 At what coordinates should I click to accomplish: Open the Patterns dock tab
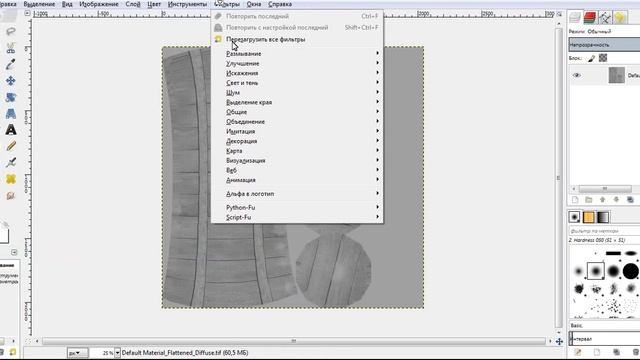point(589,217)
